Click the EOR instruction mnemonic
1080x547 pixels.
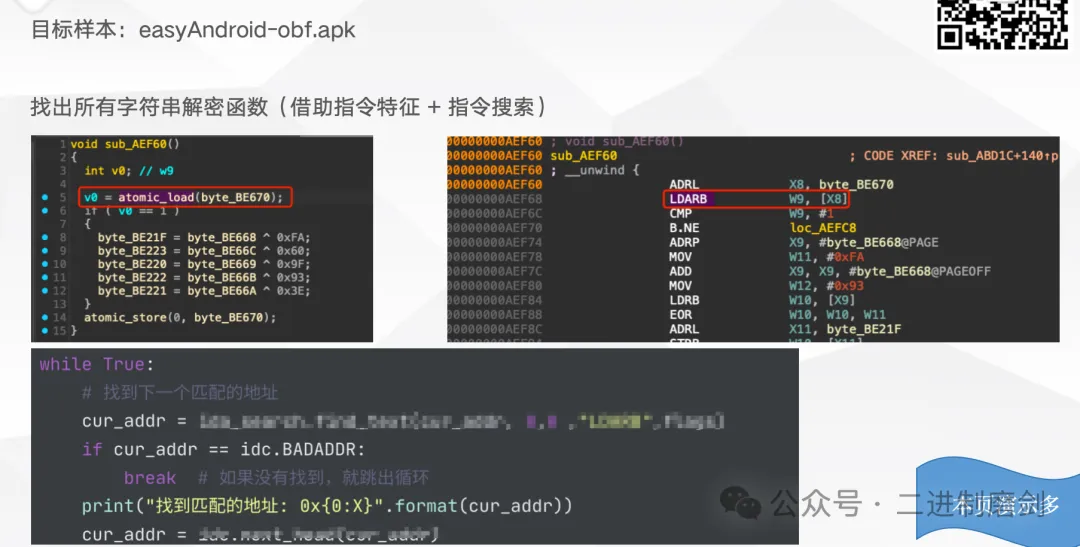coord(681,315)
